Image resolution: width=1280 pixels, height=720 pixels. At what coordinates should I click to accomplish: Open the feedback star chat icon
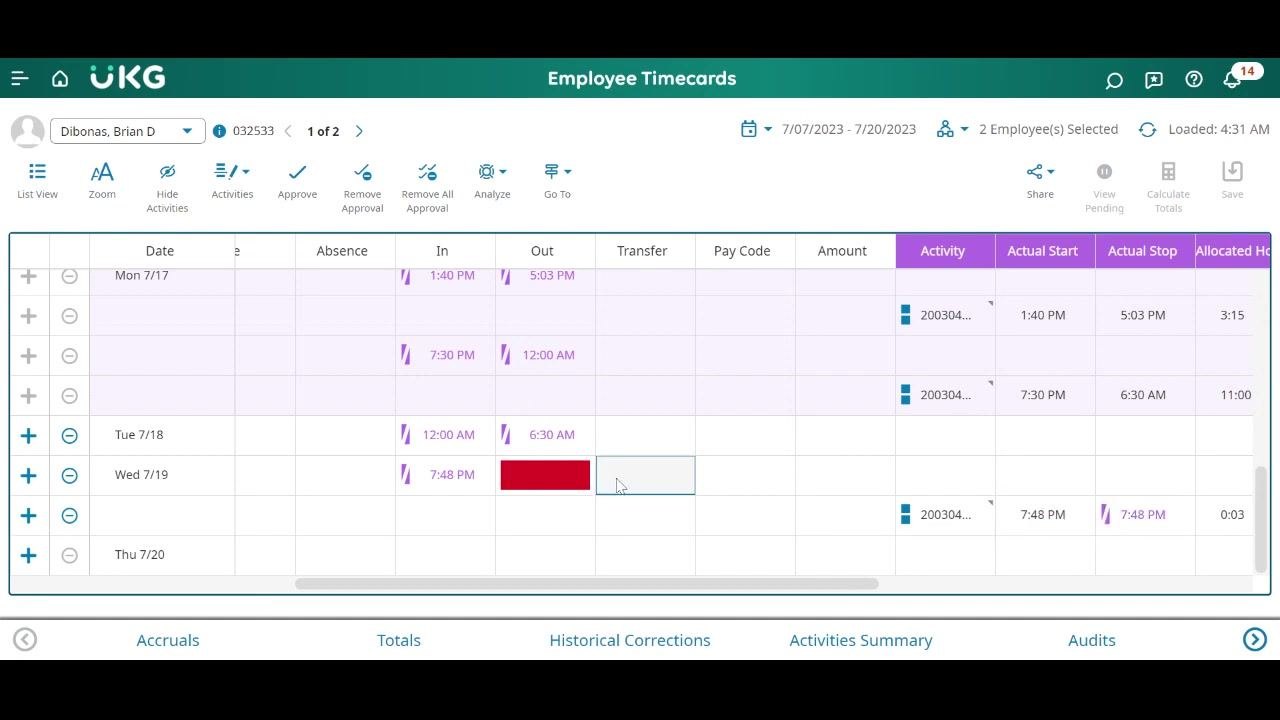(1154, 80)
